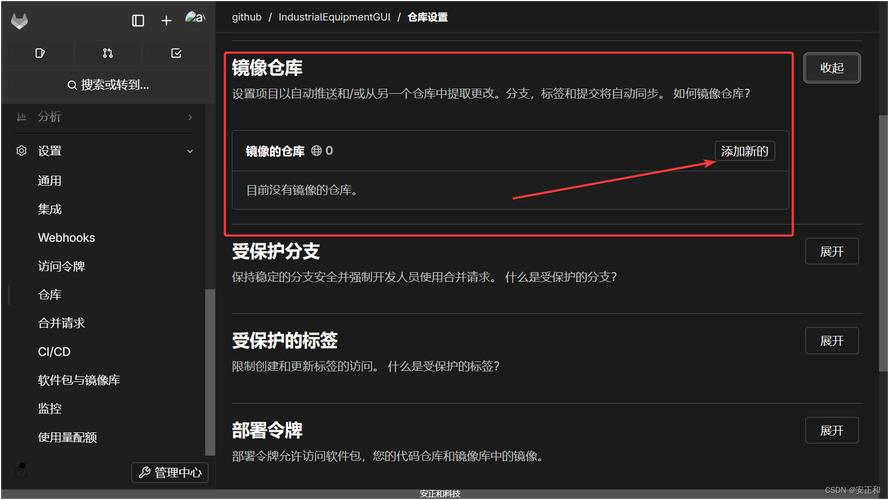Click the 仓库设置 breadcrumb

point(427,17)
